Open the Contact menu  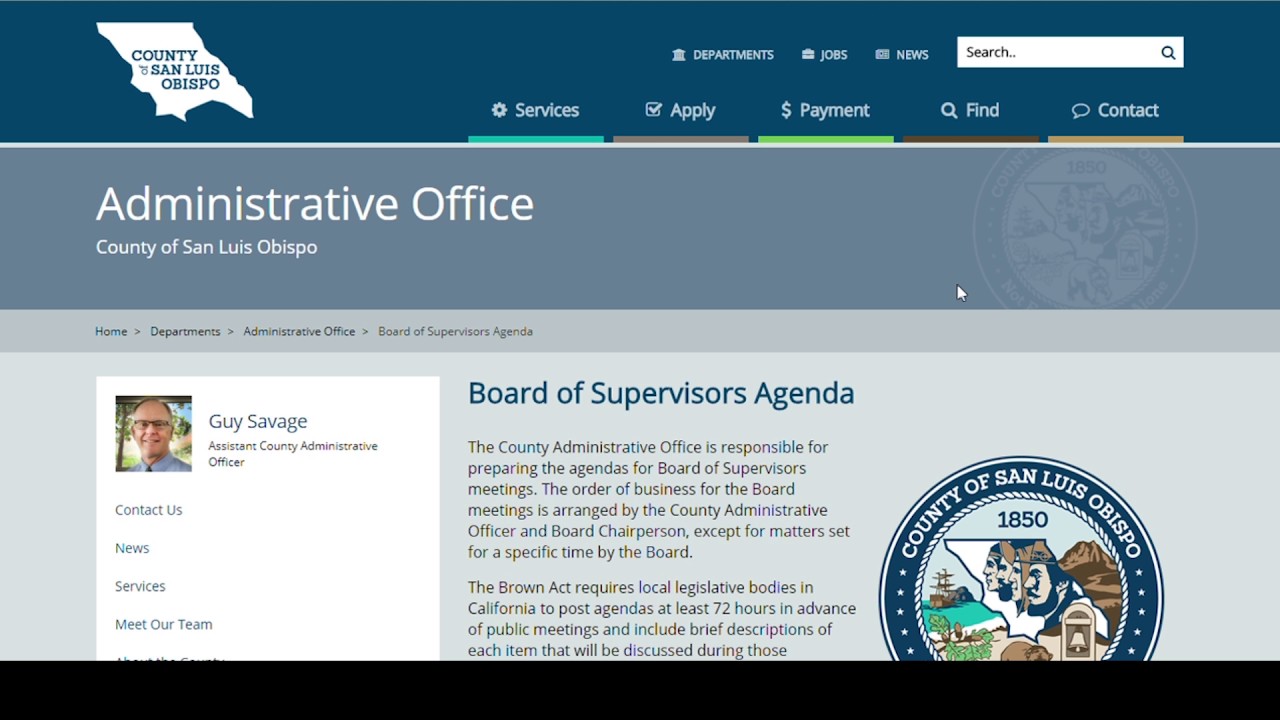click(1116, 111)
